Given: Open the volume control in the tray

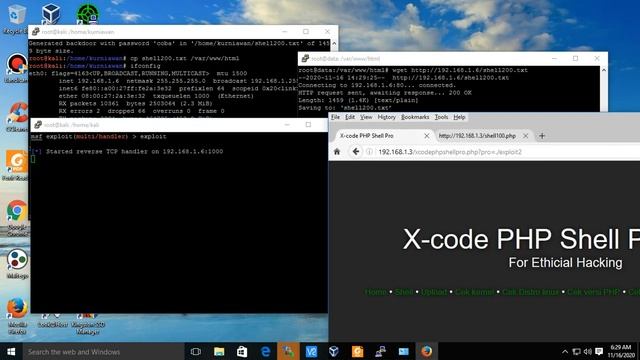Looking at the screenshot, I should pyautogui.click(x=588, y=351).
